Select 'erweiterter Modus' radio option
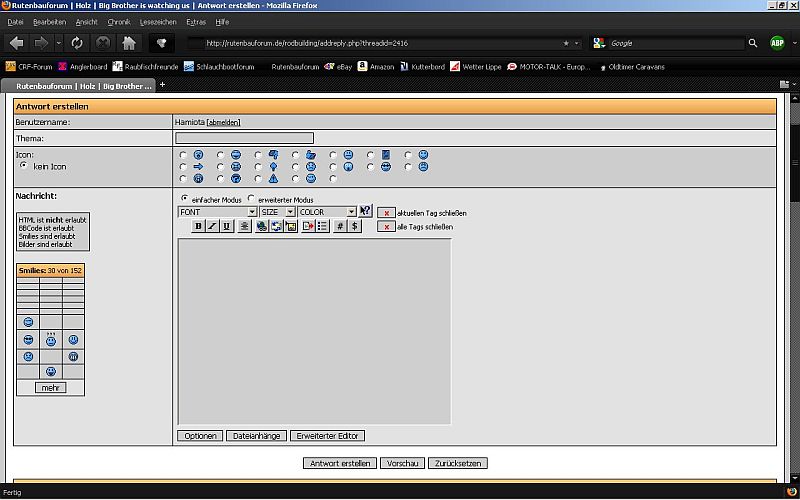Viewport: 800px width, 500px height. [251, 199]
